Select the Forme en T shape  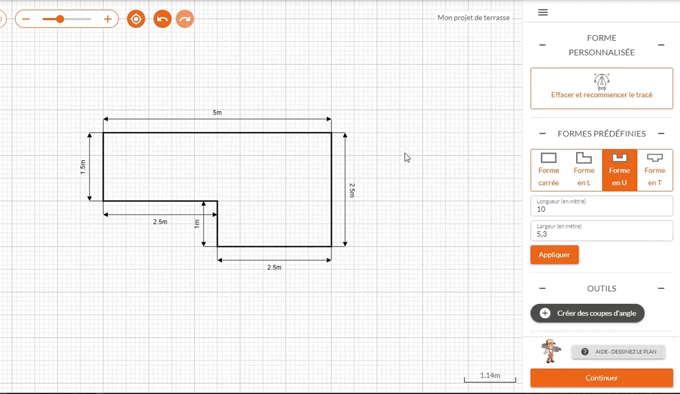655,170
